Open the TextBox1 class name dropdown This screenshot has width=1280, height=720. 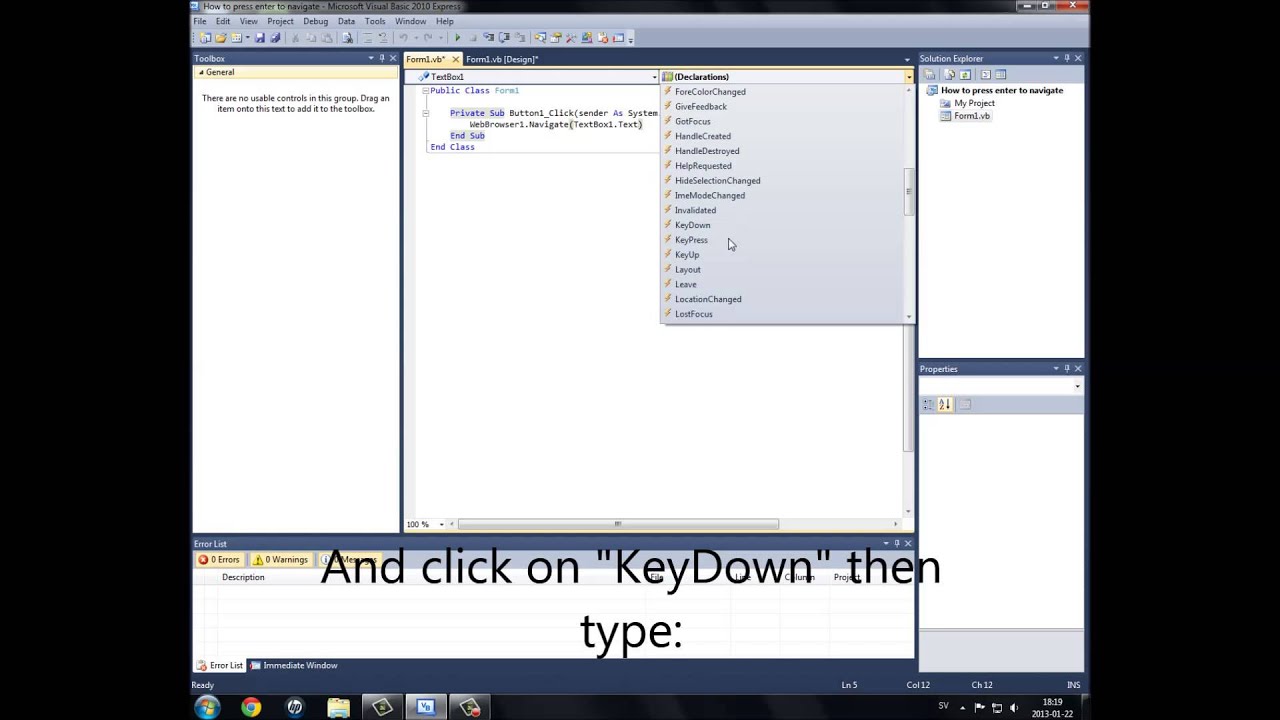(654, 77)
